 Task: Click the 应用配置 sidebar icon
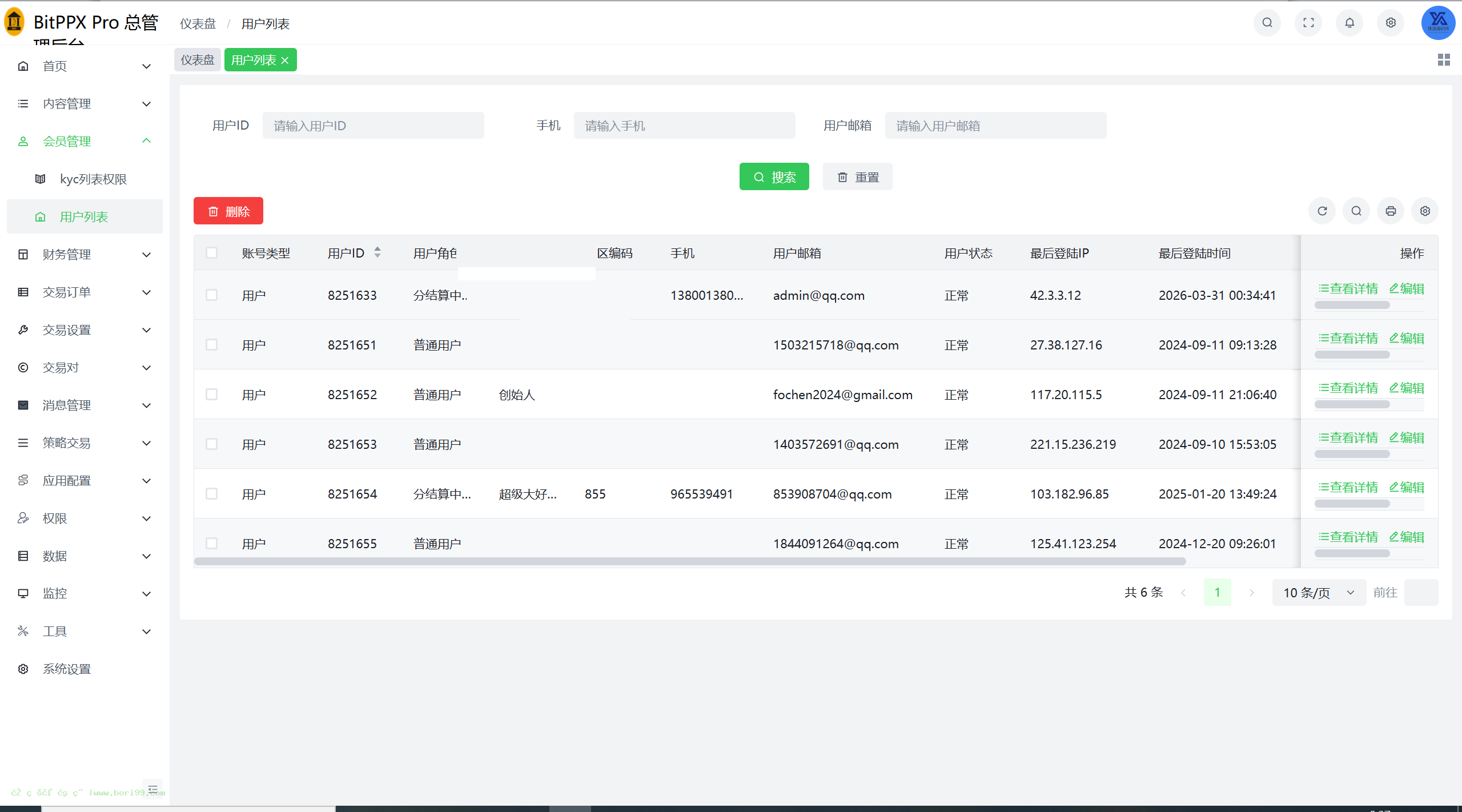[x=23, y=480]
